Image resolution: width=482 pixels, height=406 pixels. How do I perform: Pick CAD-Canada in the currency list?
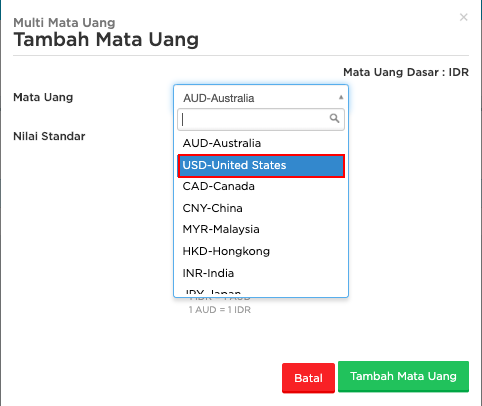(261, 186)
